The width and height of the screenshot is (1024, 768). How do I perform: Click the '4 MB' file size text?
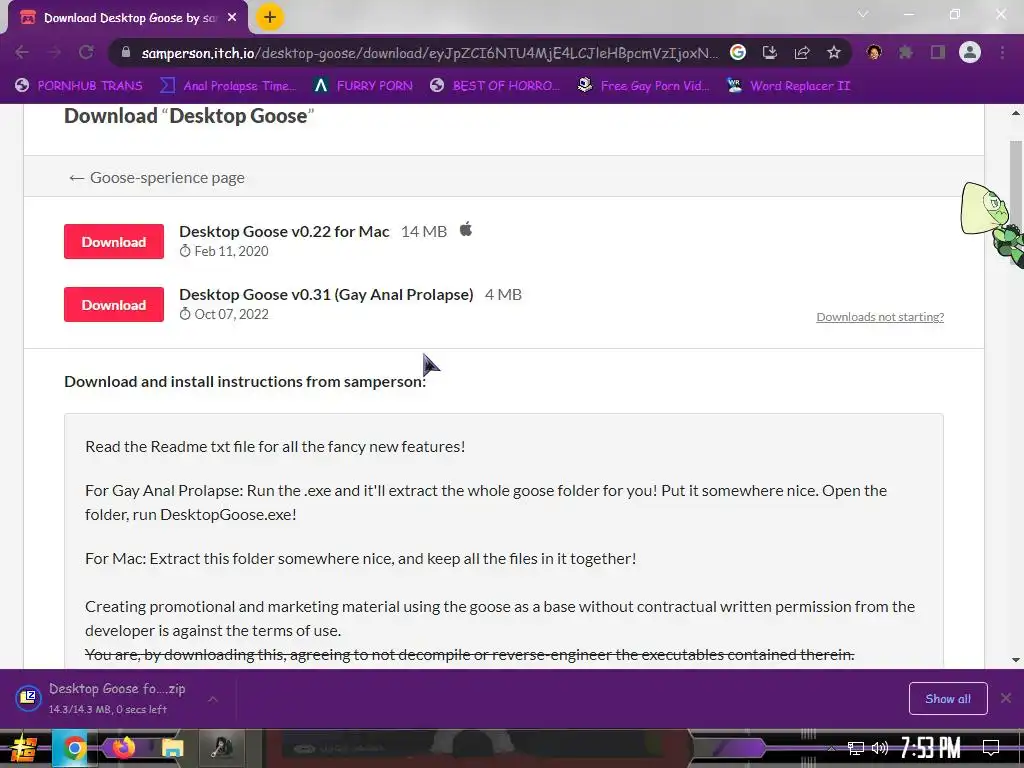tap(503, 295)
